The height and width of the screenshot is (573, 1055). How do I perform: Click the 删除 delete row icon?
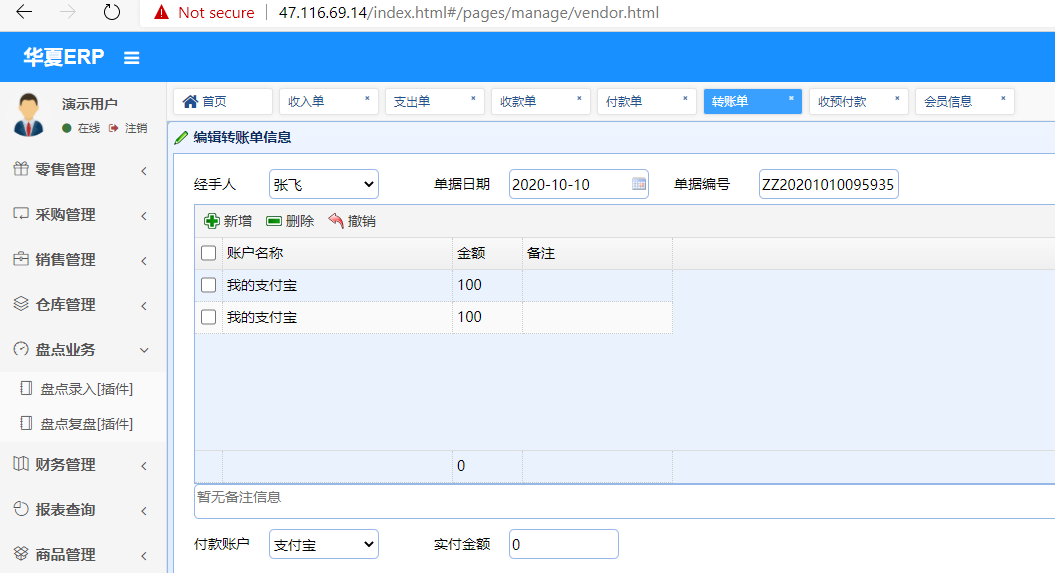point(273,221)
